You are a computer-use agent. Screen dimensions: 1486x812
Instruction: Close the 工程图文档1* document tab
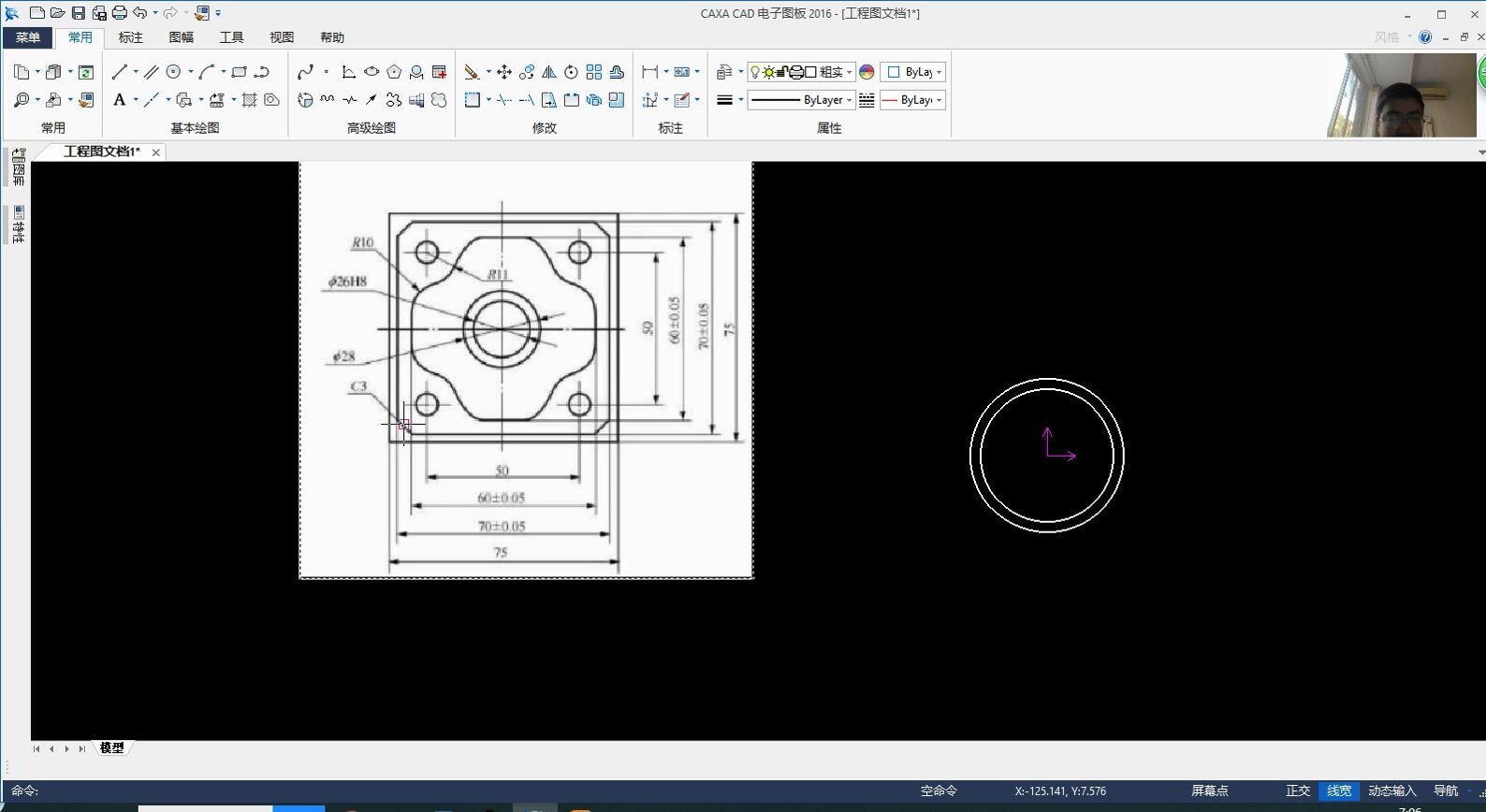point(156,152)
